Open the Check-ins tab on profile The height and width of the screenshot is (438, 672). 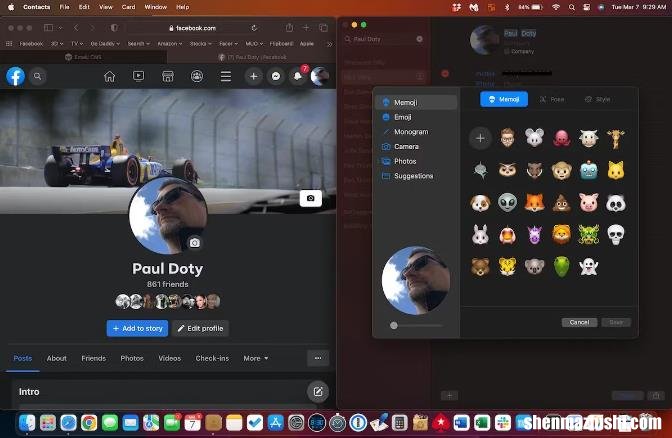pyautogui.click(x=212, y=358)
